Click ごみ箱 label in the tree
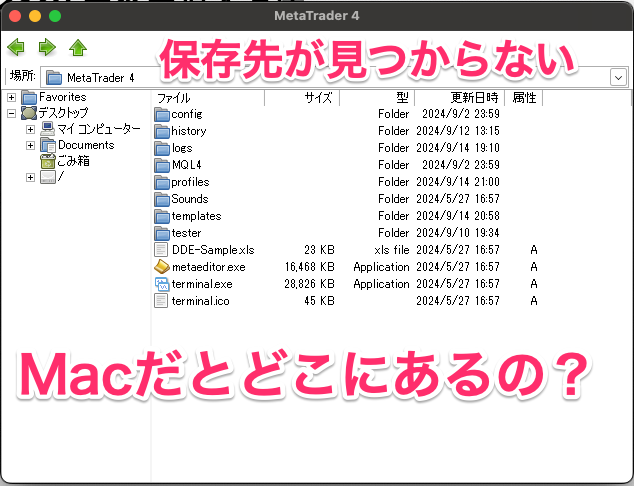Screen dimensions: 634x486 point(73,161)
